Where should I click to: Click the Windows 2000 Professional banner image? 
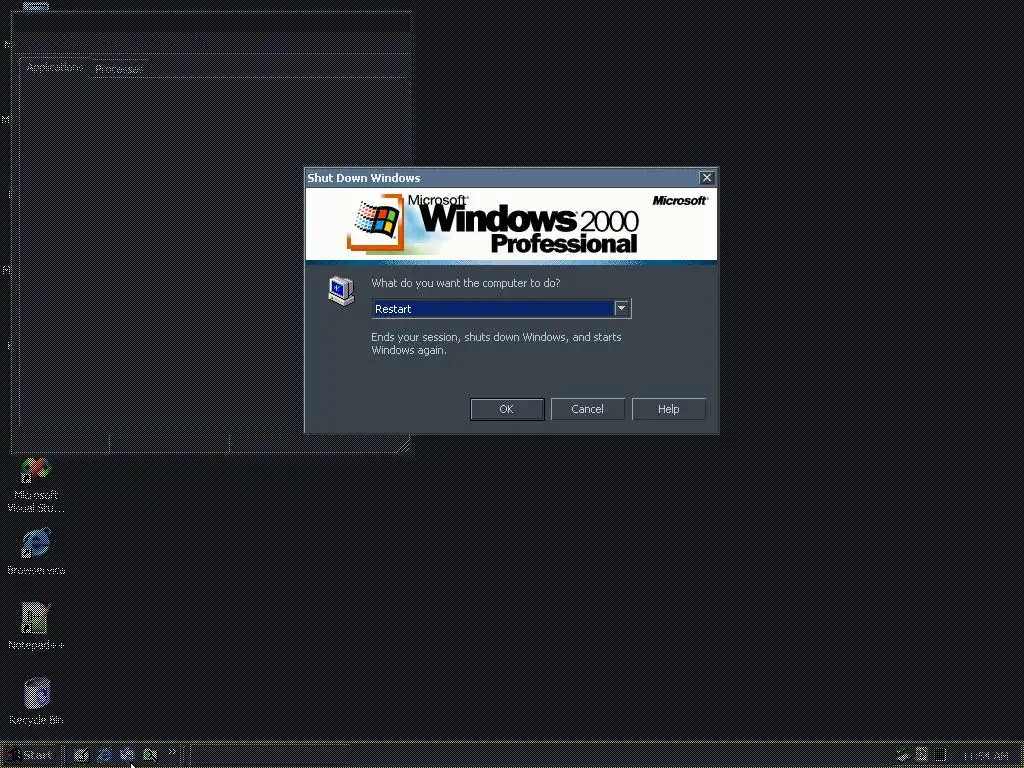pyautogui.click(x=511, y=225)
